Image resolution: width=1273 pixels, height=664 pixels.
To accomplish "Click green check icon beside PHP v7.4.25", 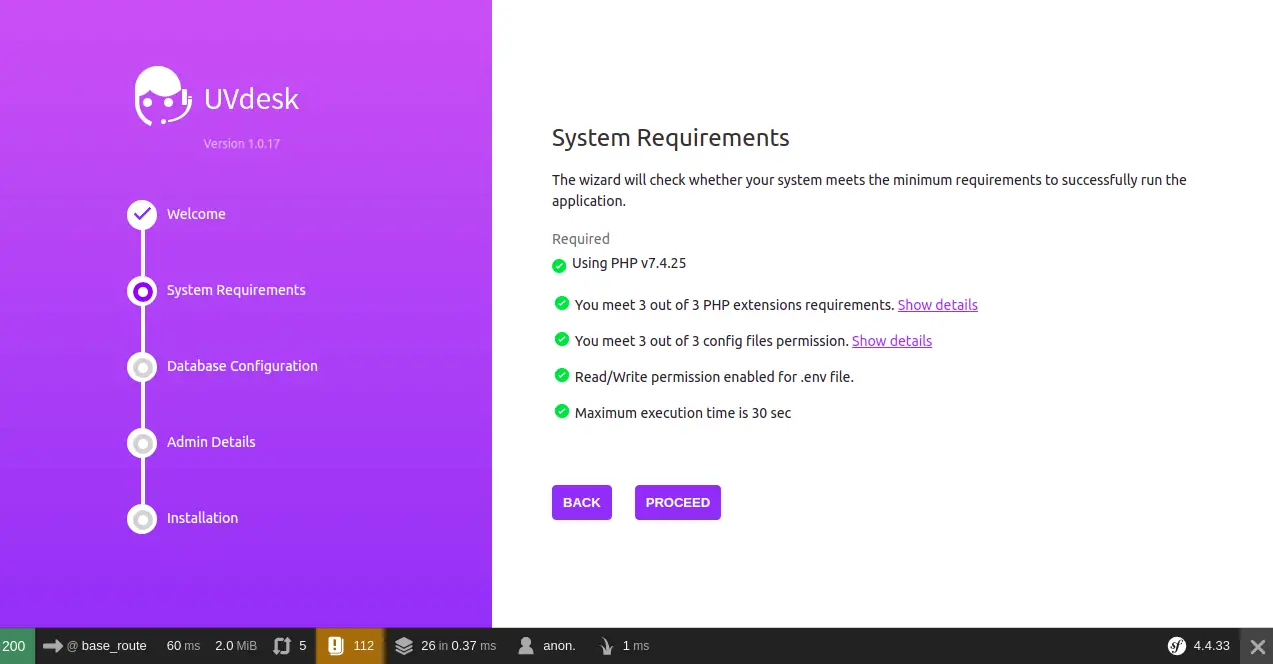I will point(559,266).
